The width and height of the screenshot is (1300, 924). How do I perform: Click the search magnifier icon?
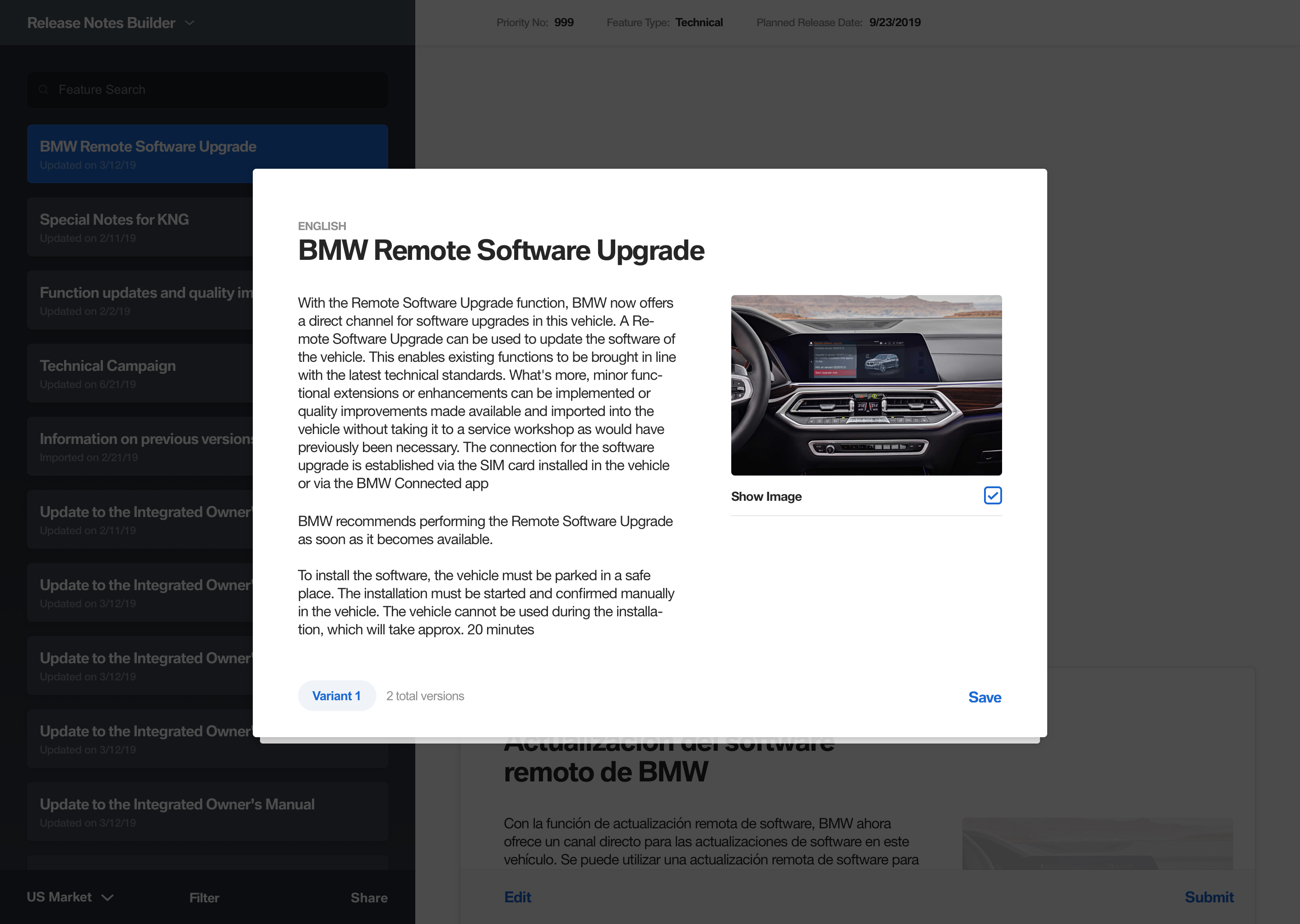pyautogui.click(x=43, y=90)
